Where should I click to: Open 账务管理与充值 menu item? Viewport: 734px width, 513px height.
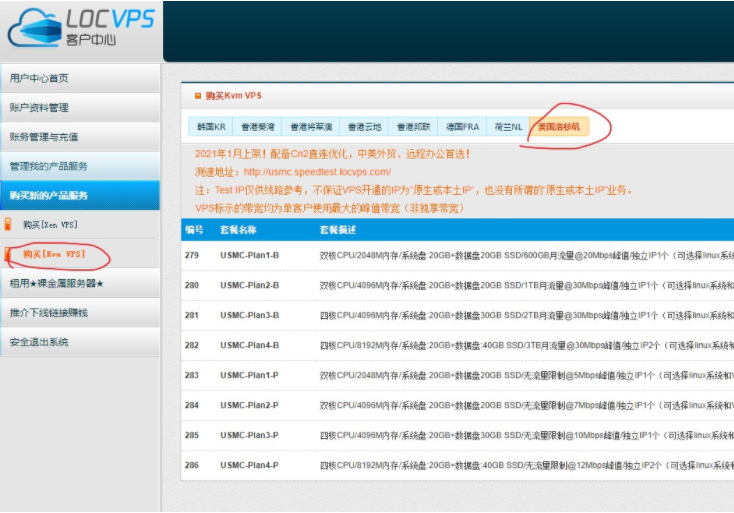coord(80,137)
